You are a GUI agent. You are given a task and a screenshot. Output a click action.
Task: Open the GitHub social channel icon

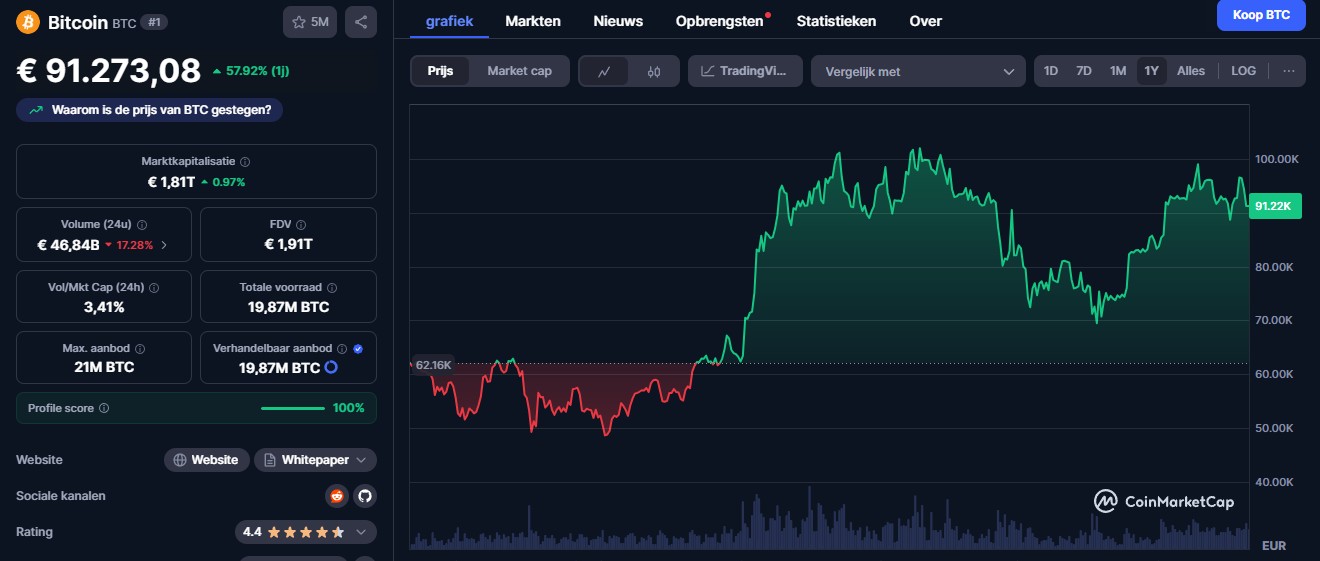point(364,496)
